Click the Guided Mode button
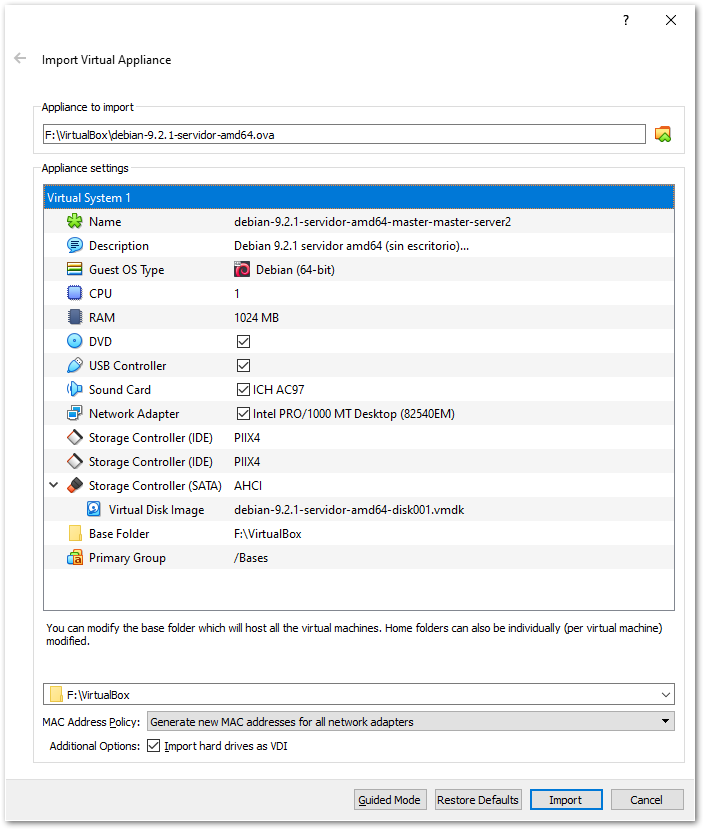Screen dimensions: 704x830 click(x=389, y=800)
